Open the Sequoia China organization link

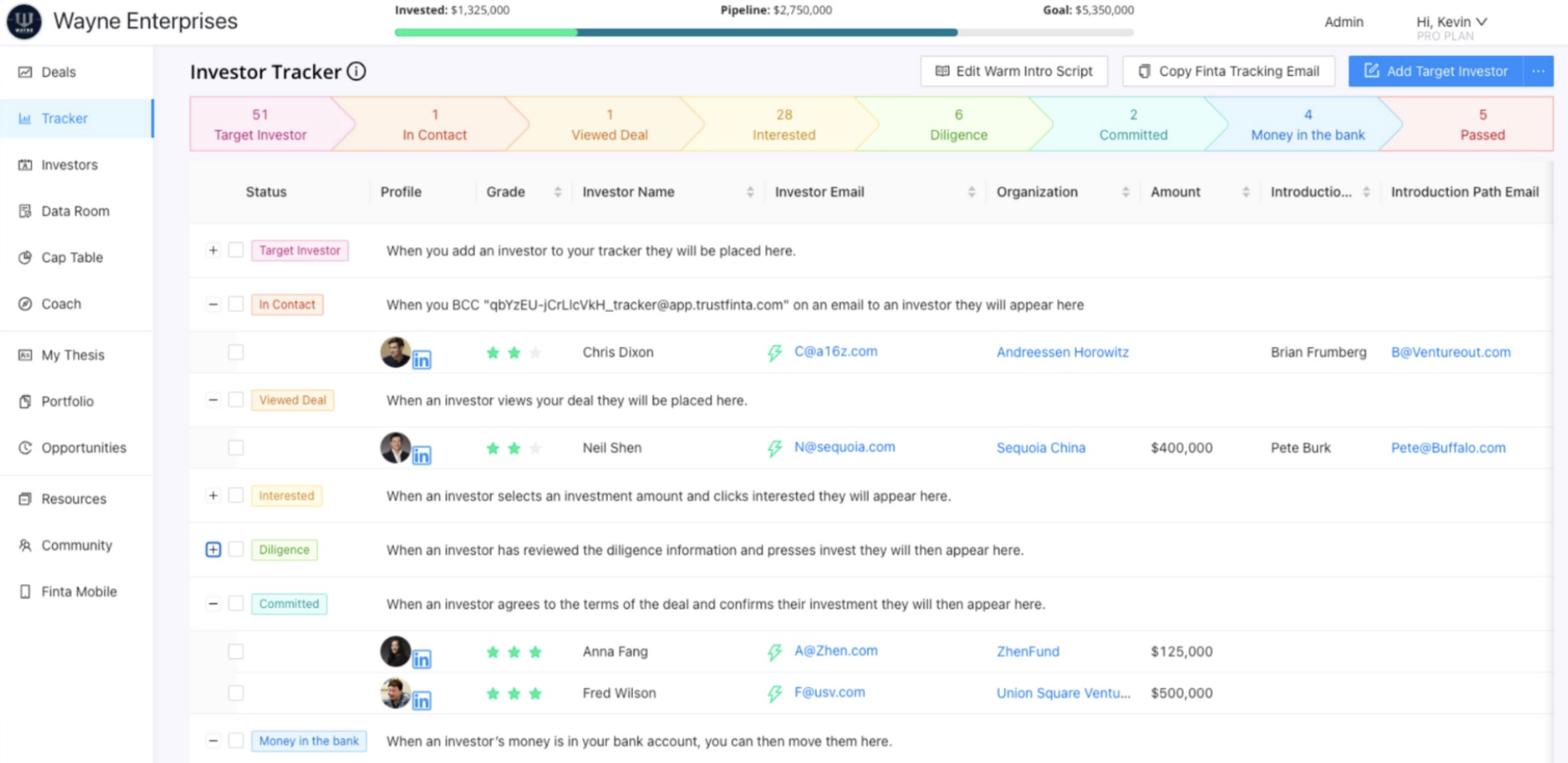click(x=1041, y=449)
